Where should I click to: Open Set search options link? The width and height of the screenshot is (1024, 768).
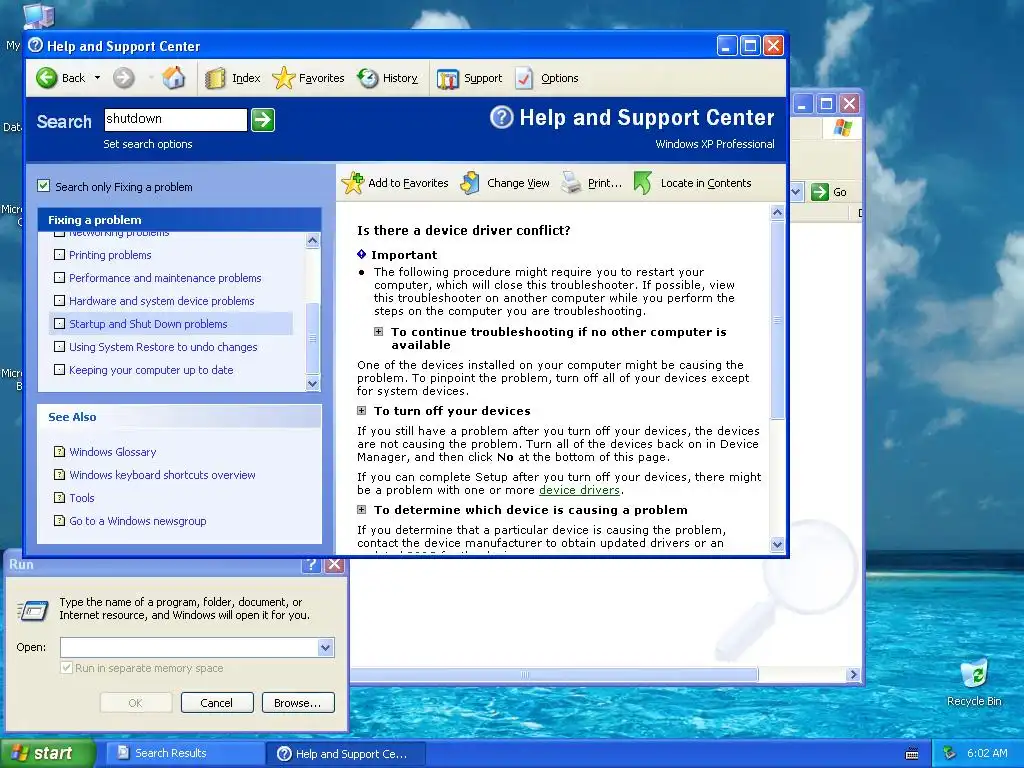tap(148, 144)
